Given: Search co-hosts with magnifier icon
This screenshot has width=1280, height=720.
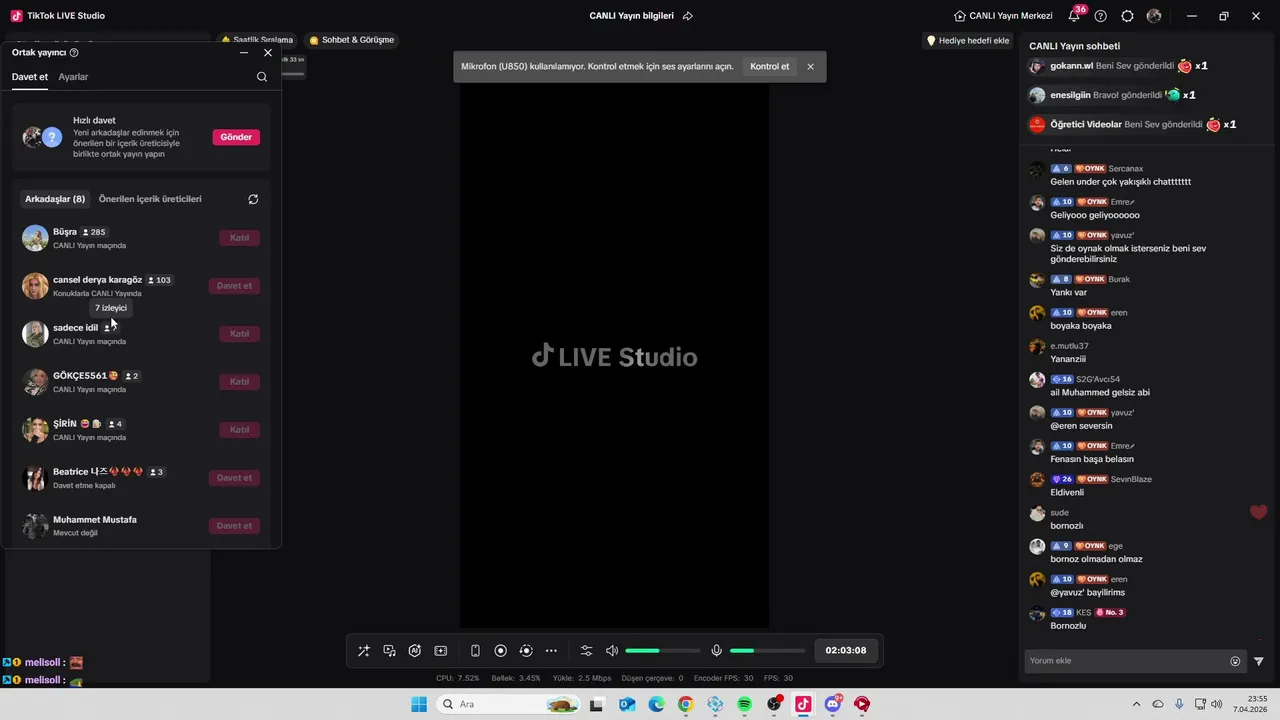Looking at the screenshot, I should [262, 77].
